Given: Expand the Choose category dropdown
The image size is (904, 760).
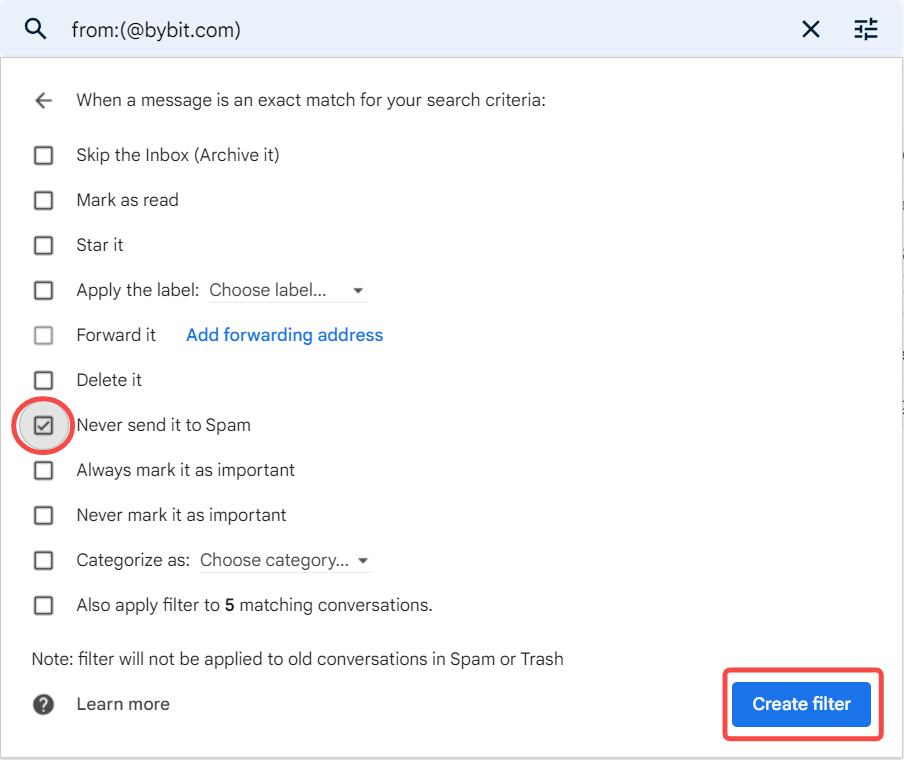Looking at the screenshot, I should 285,561.
